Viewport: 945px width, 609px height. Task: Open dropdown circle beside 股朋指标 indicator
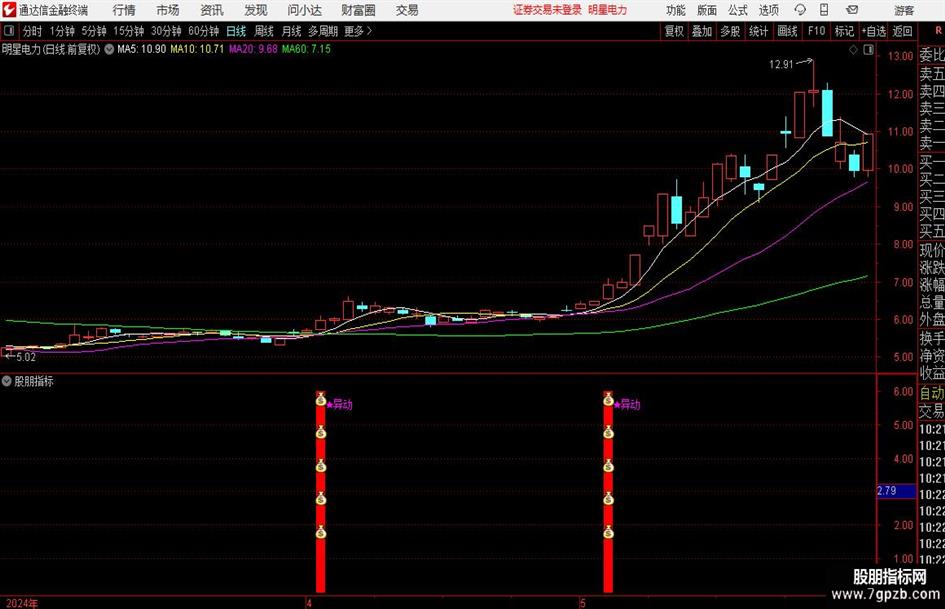click(x=7, y=381)
